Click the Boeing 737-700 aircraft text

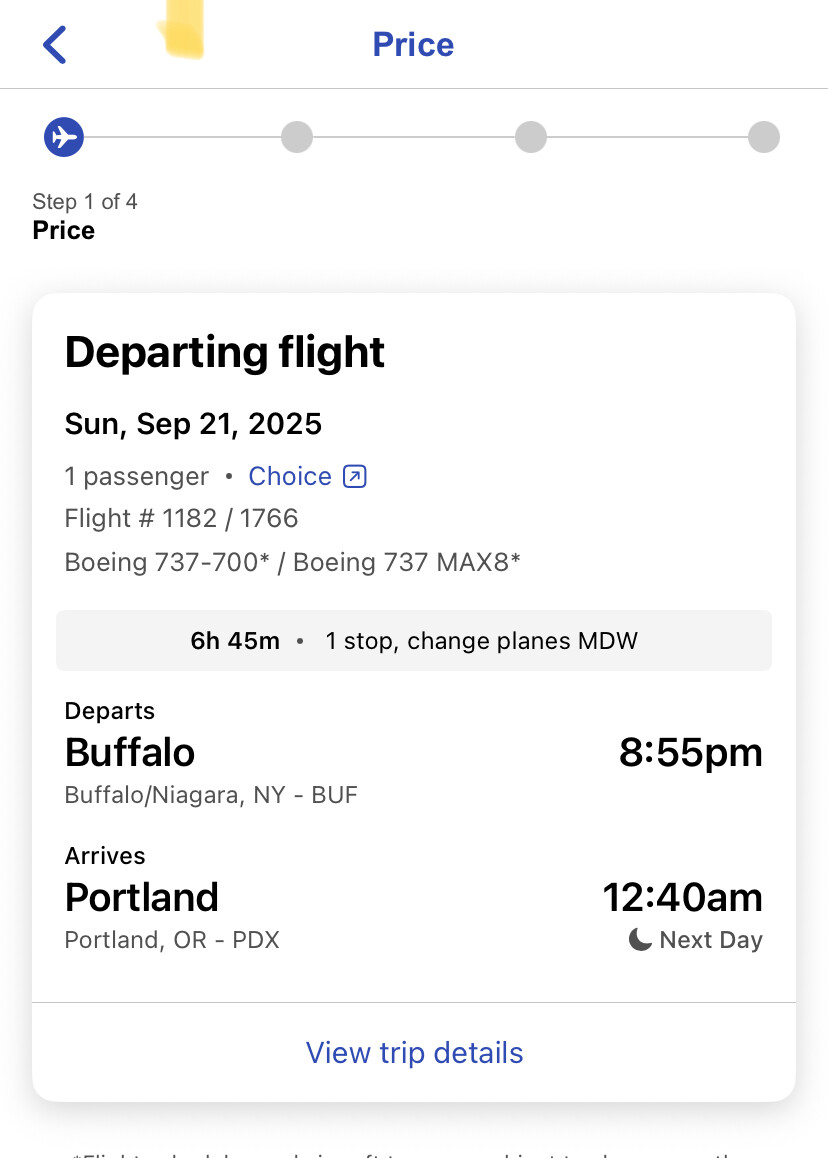[x=167, y=562]
